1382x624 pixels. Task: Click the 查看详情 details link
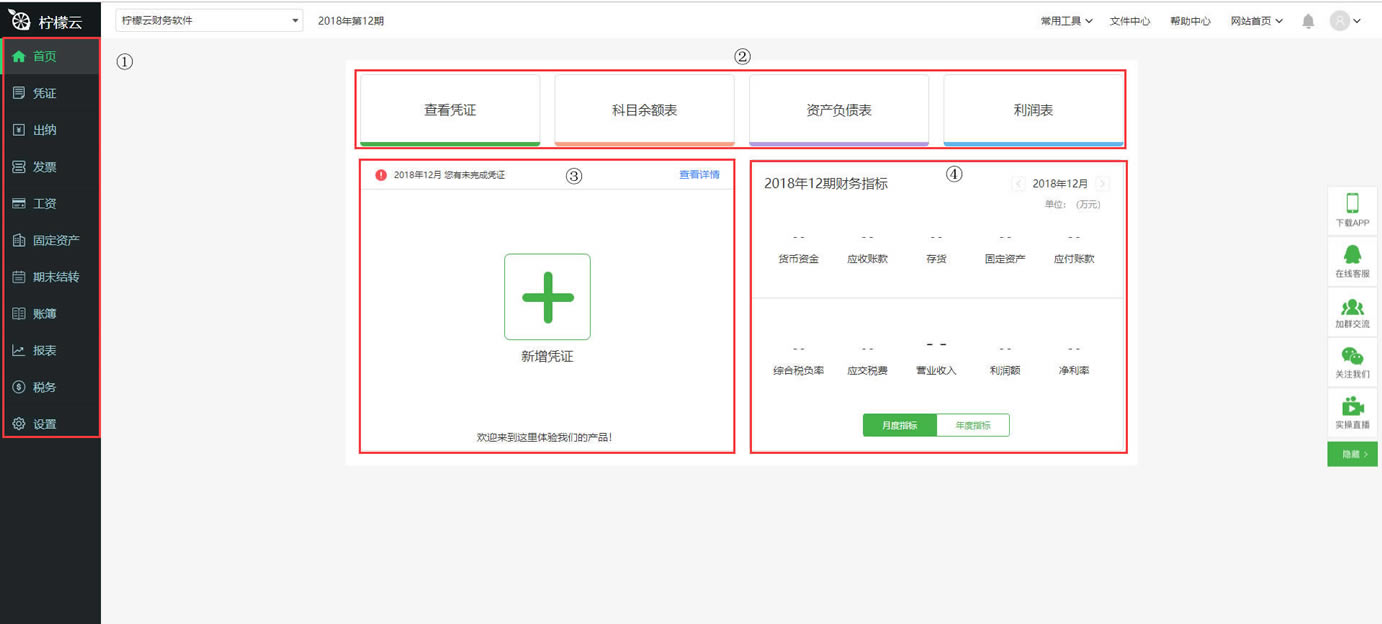[699, 174]
